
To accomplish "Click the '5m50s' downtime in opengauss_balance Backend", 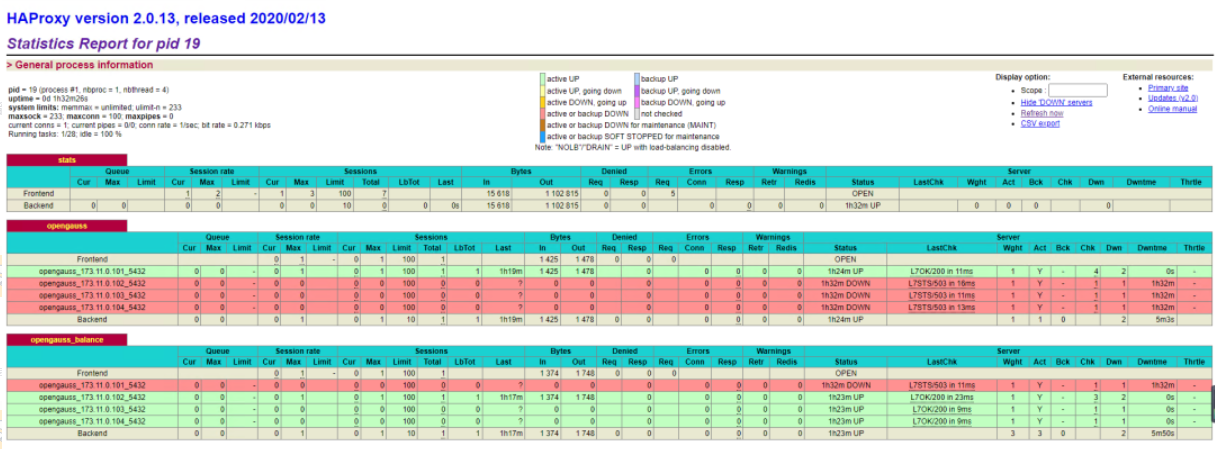I will click(1152, 433).
